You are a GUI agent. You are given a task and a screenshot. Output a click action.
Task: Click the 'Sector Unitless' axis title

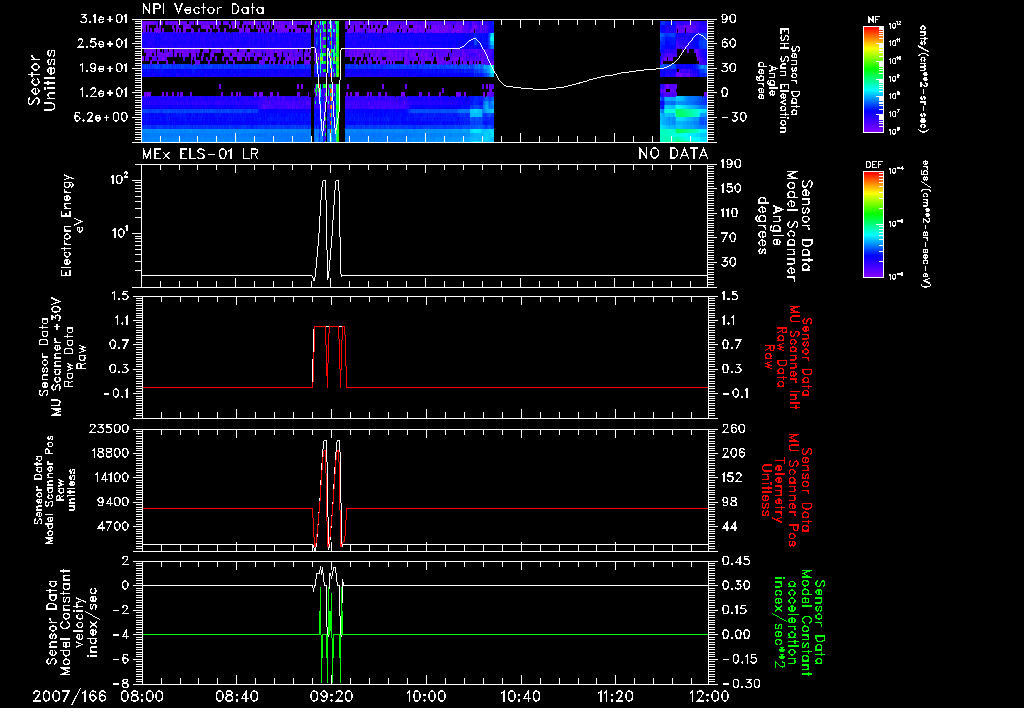(x=42, y=80)
